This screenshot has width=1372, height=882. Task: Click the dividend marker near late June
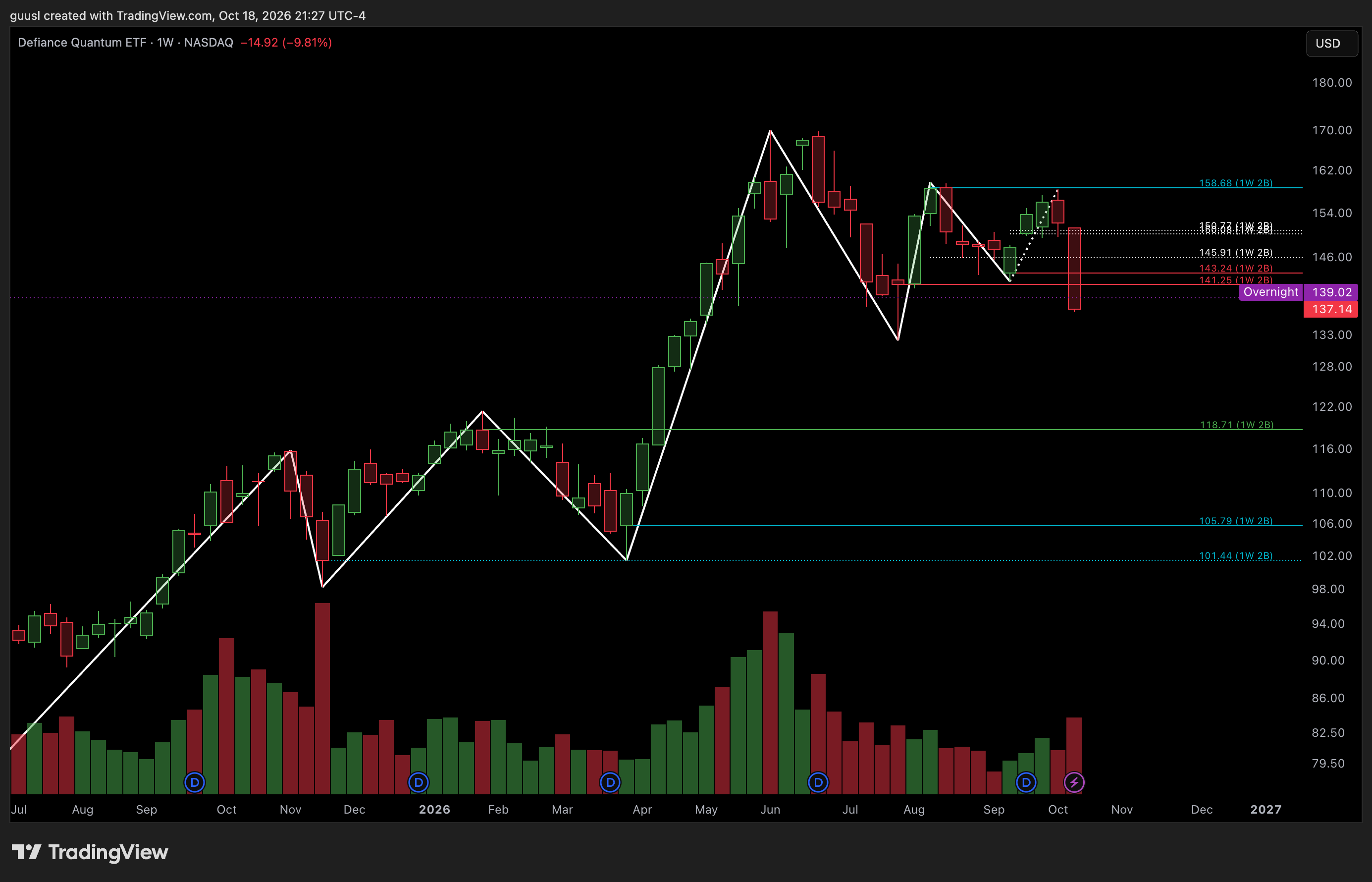tap(818, 782)
